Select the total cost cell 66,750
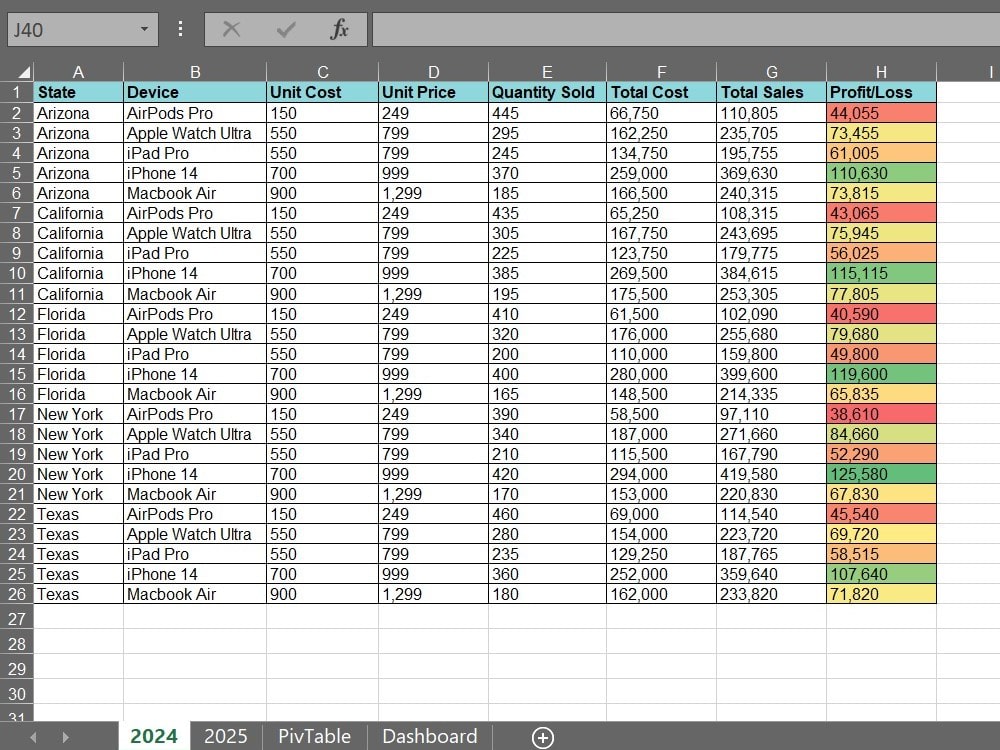This screenshot has height=750, width=1000. (661, 113)
